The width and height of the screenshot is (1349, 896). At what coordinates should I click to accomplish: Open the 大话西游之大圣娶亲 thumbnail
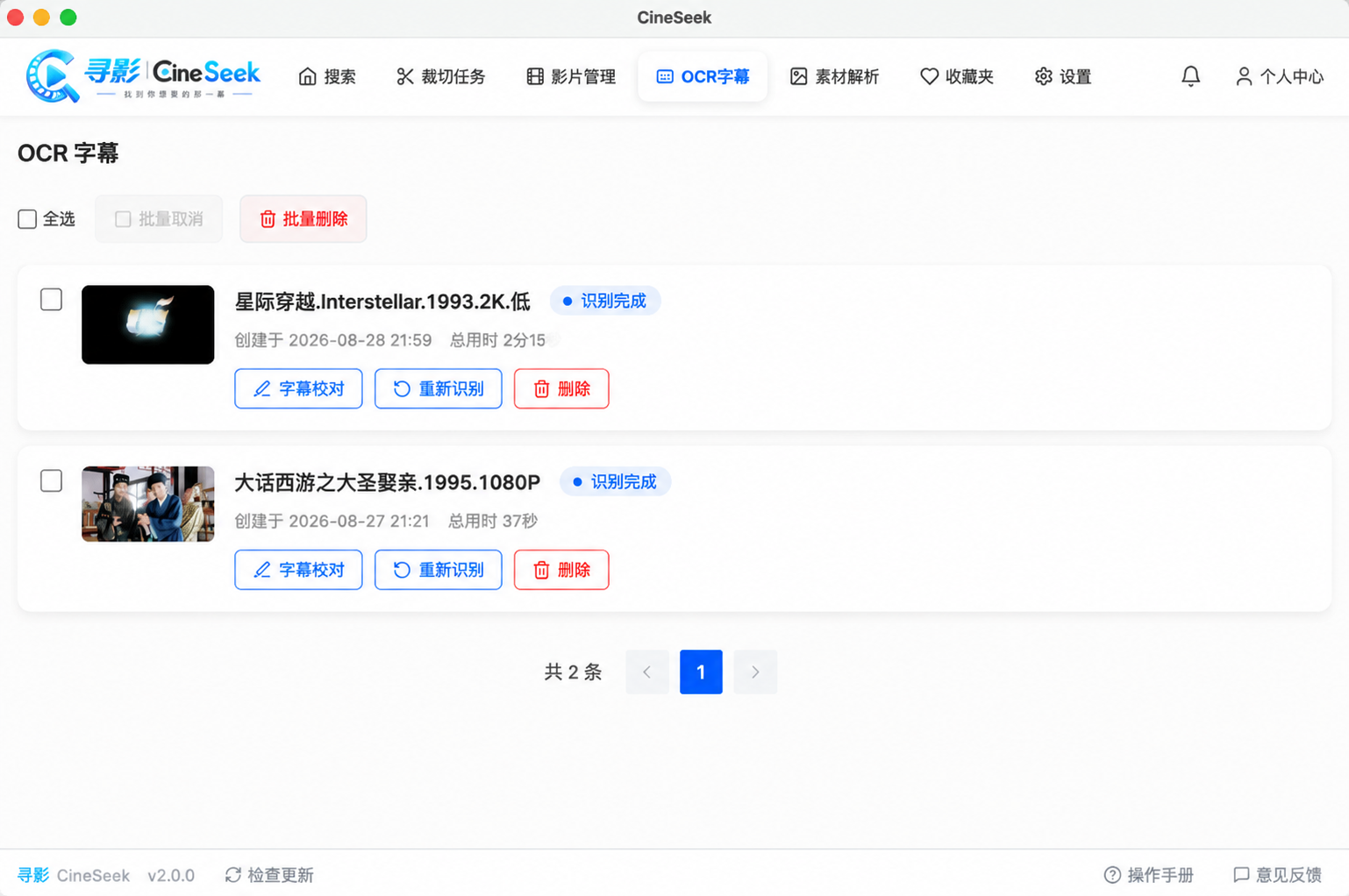click(x=148, y=504)
